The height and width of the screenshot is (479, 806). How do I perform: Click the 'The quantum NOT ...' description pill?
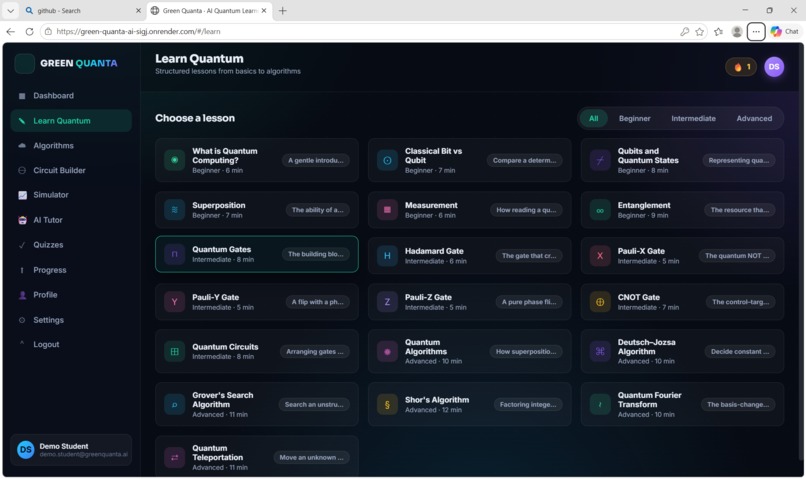click(x=737, y=255)
